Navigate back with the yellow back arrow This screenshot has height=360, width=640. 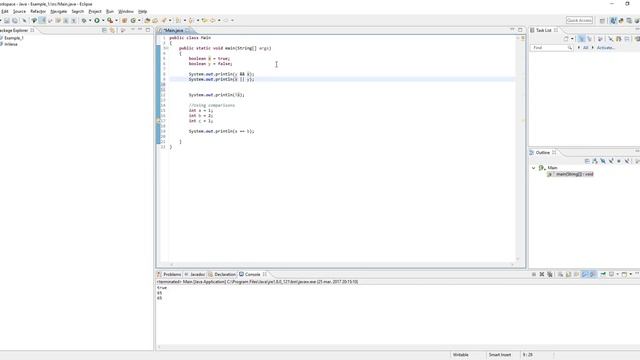(213, 20)
